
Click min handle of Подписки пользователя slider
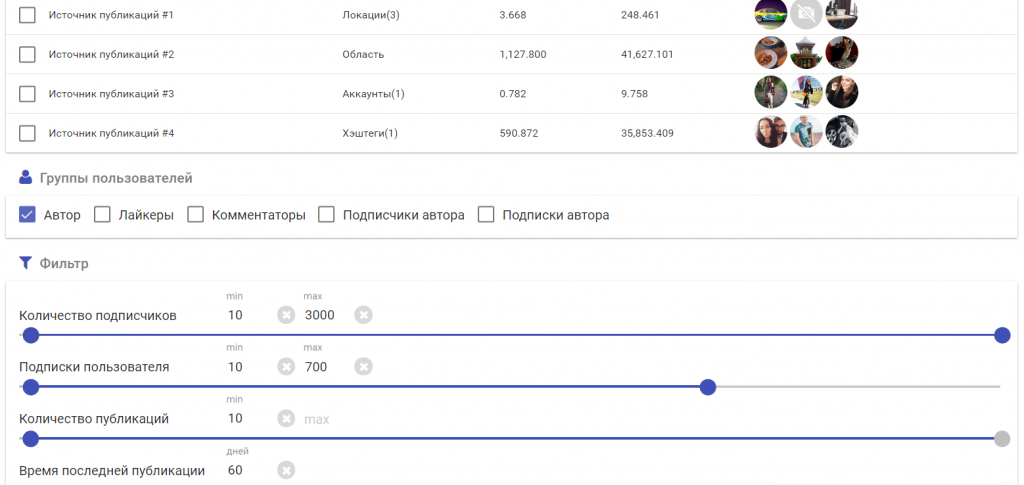(31, 387)
